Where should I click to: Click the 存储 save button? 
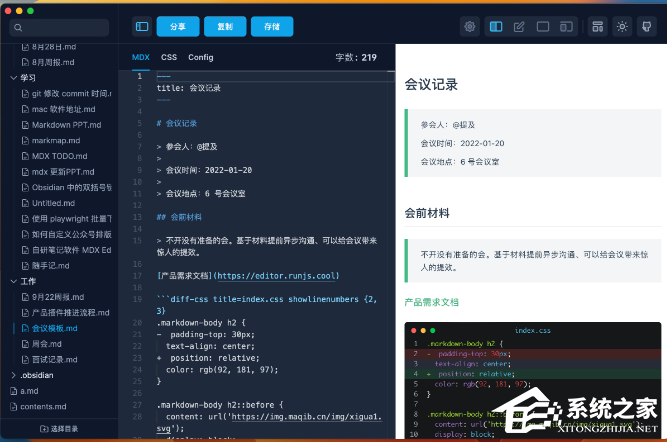coord(272,27)
